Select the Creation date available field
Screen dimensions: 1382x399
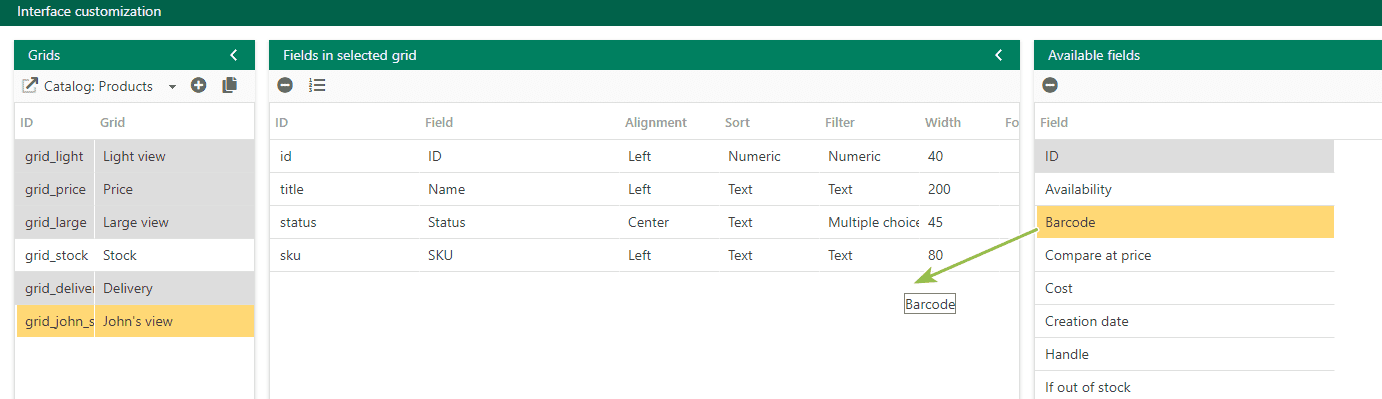1185,321
